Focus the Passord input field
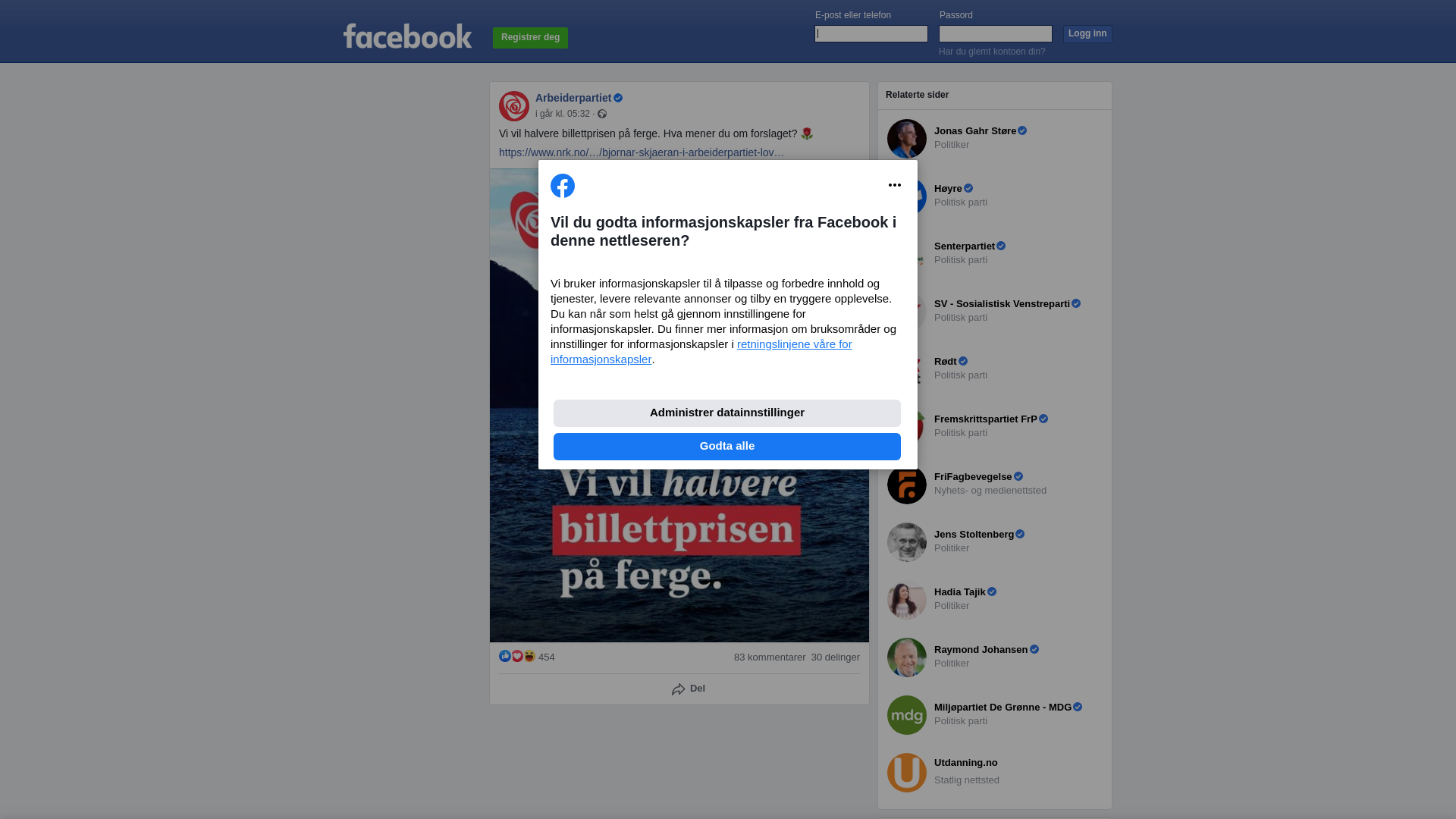The image size is (1456, 819). coord(996,33)
